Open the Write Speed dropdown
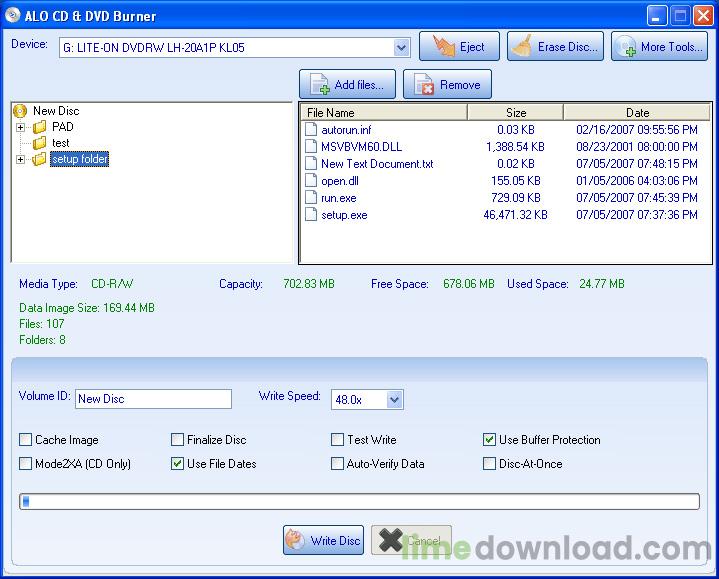Image resolution: width=719 pixels, height=579 pixels. click(394, 399)
